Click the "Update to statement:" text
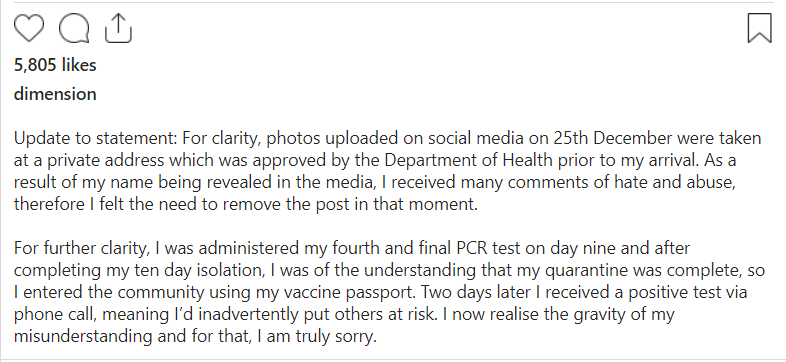The image size is (786, 362). pyautogui.click(x=96, y=138)
